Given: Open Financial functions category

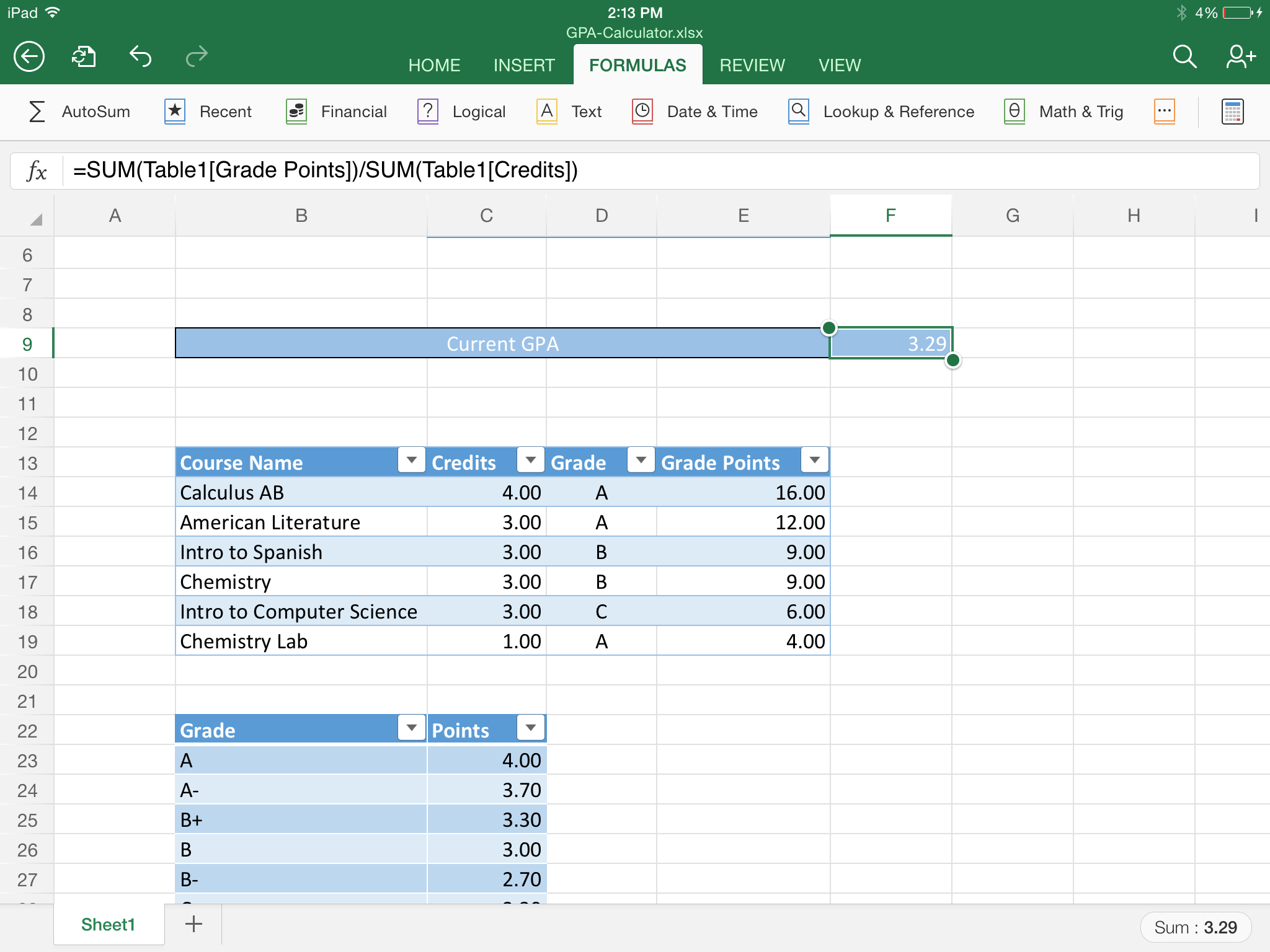Looking at the screenshot, I should pos(337,112).
